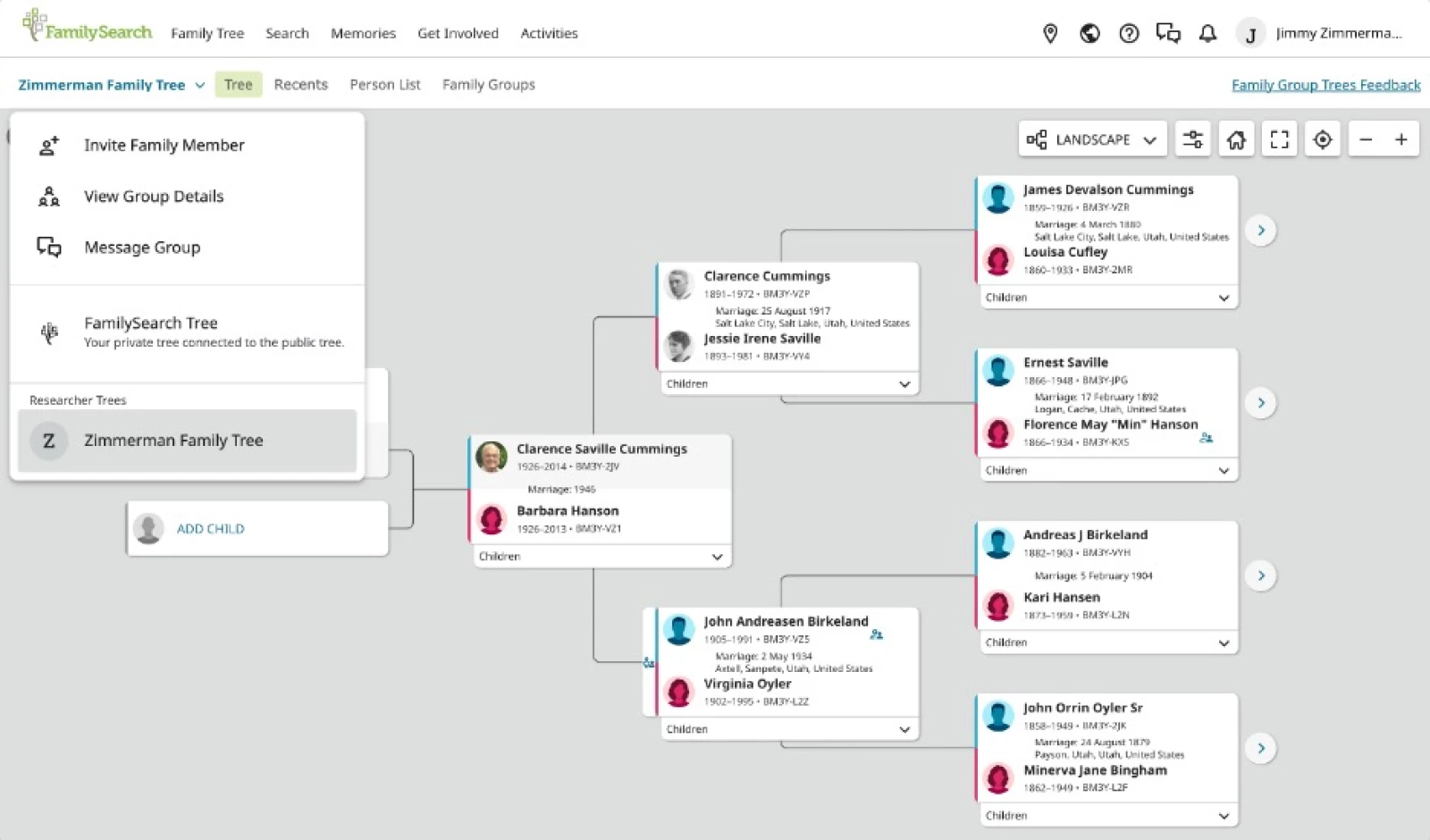This screenshot has width=1430, height=840.
Task: Open the Family Tree menu
Action: click(207, 34)
